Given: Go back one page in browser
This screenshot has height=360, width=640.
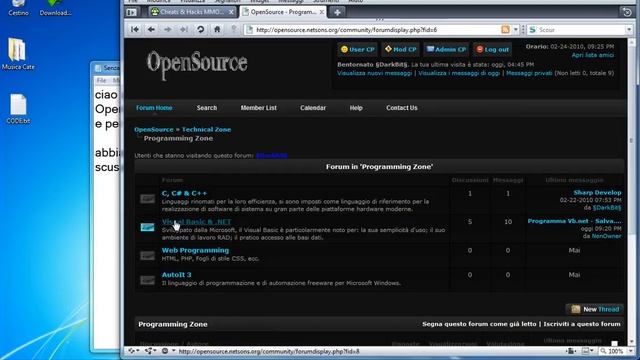Looking at the screenshot, I should [151, 29].
